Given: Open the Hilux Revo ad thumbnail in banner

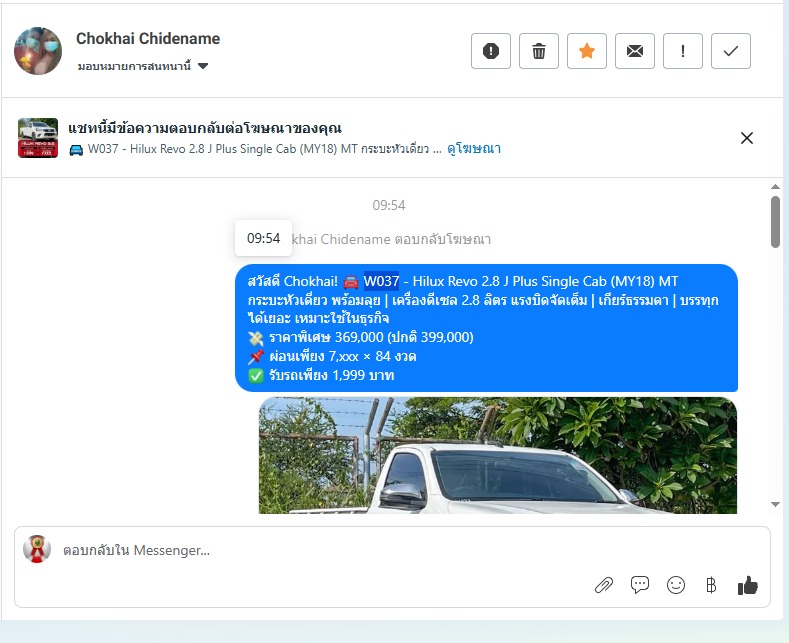Looking at the screenshot, I should (x=38, y=138).
